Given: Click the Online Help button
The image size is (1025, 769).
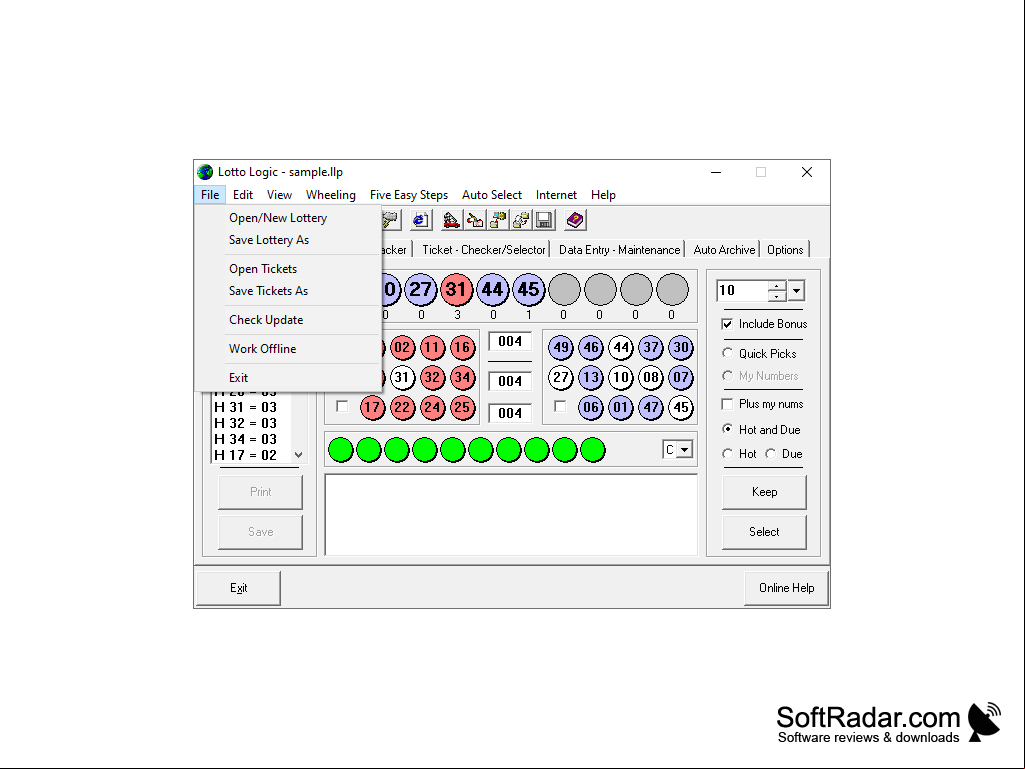Looking at the screenshot, I should tap(786, 588).
